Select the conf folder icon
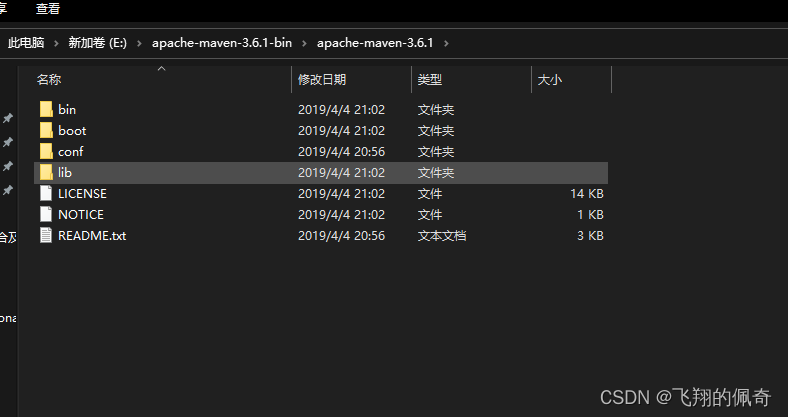Viewport: 788px width, 417px height. (x=46, y=151)
